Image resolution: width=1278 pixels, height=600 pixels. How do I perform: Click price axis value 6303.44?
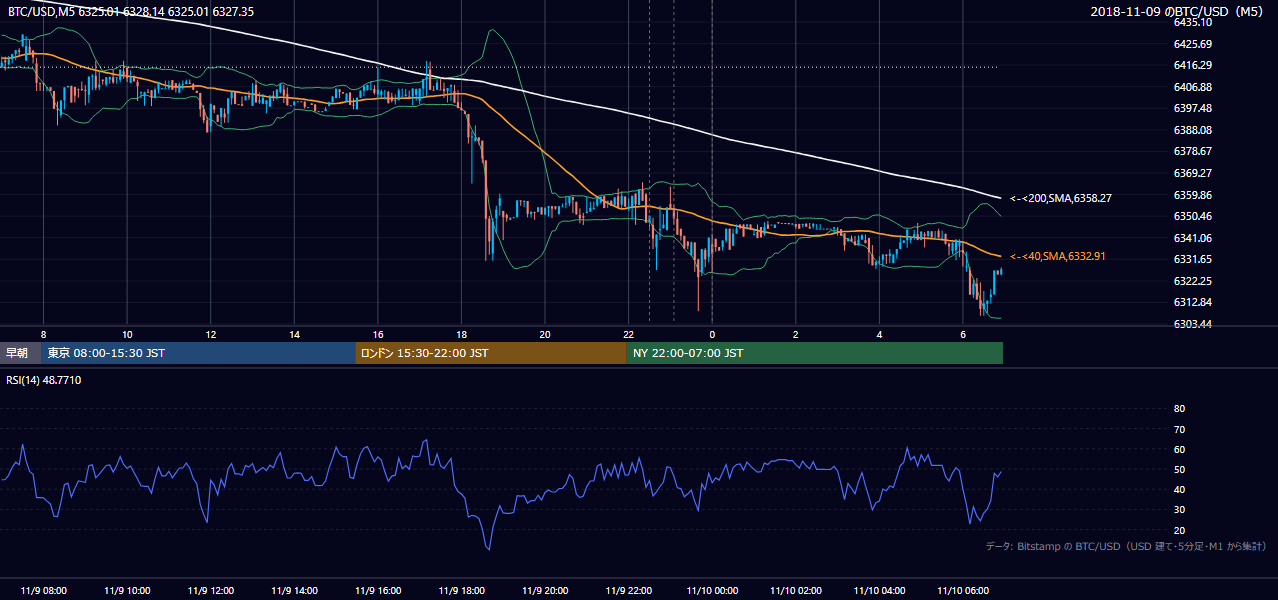tap(1193, 324)
